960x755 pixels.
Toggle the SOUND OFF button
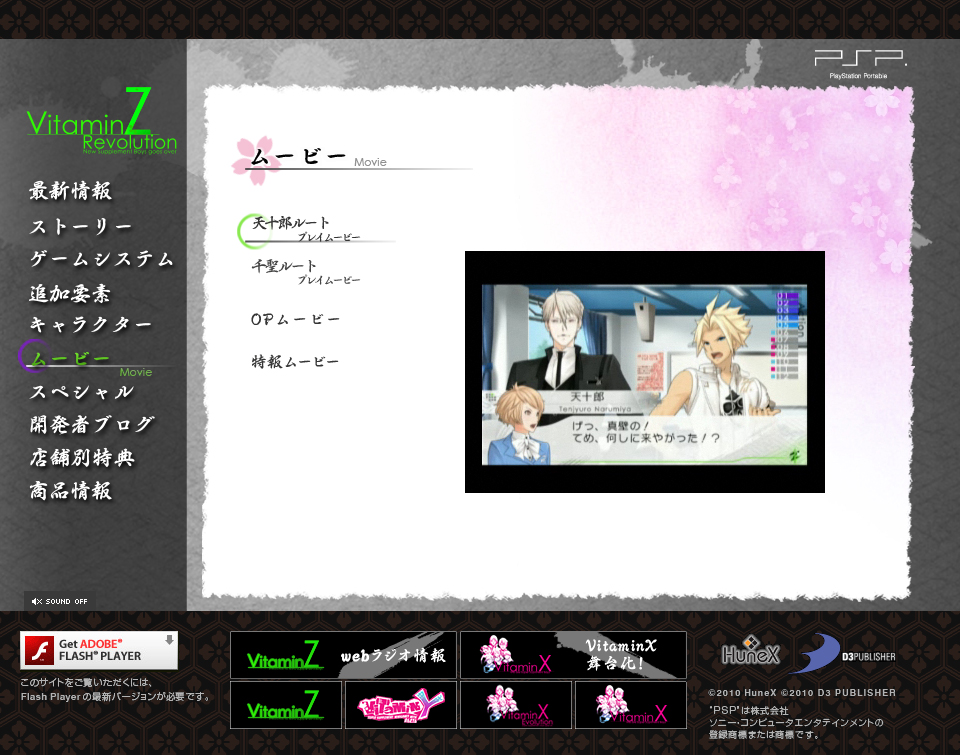59,601
